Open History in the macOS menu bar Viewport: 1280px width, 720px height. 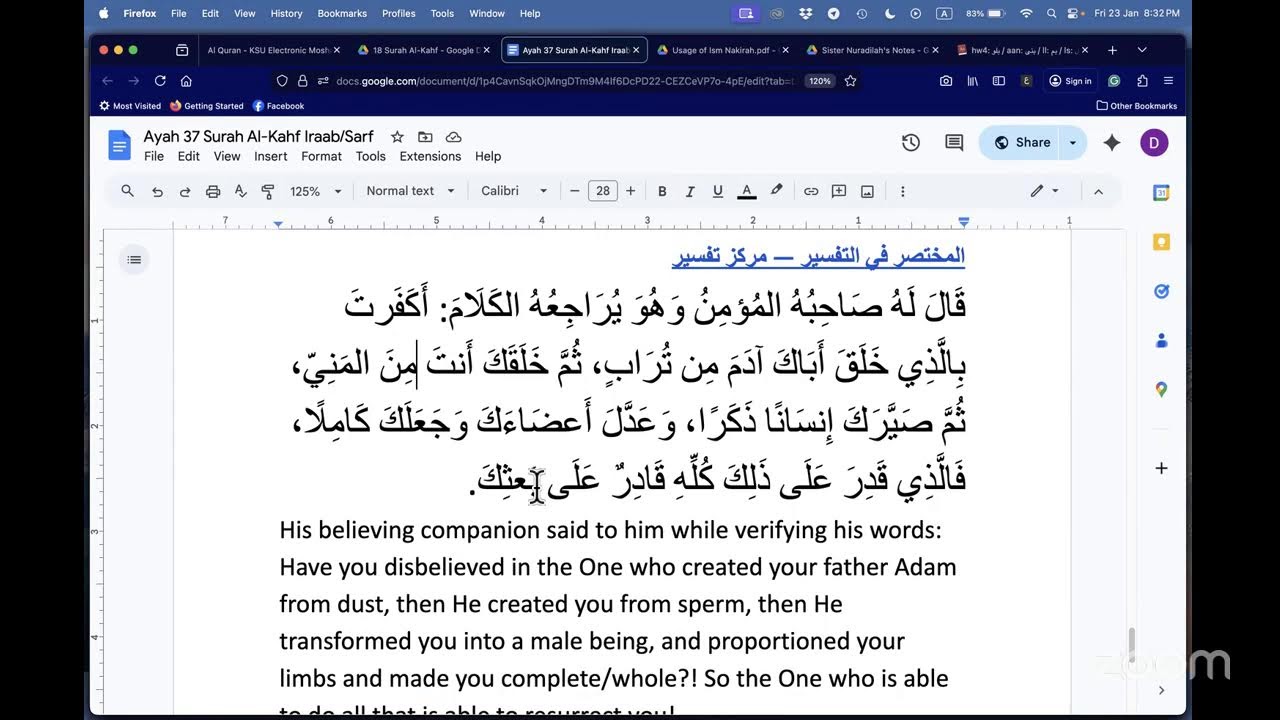pos(286,13)
